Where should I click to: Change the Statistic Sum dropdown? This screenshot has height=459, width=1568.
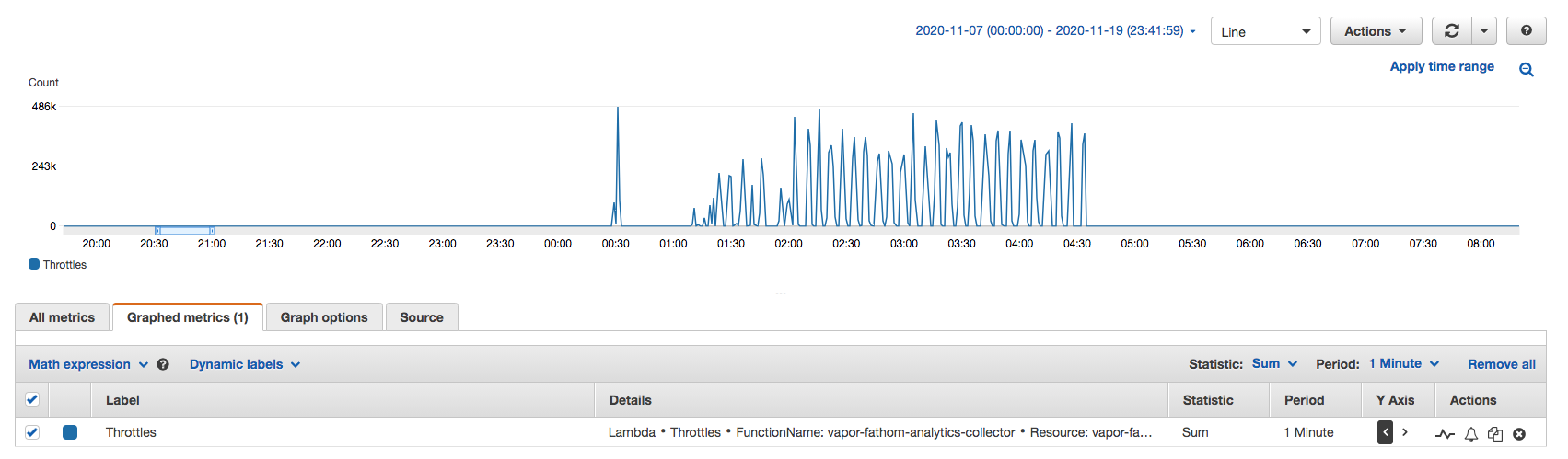(1275, 364)
